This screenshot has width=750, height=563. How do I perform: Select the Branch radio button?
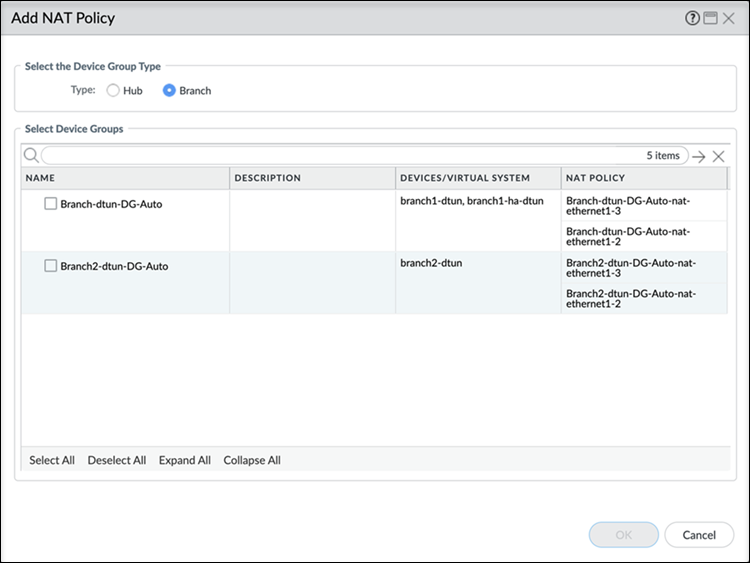(169, 90)
